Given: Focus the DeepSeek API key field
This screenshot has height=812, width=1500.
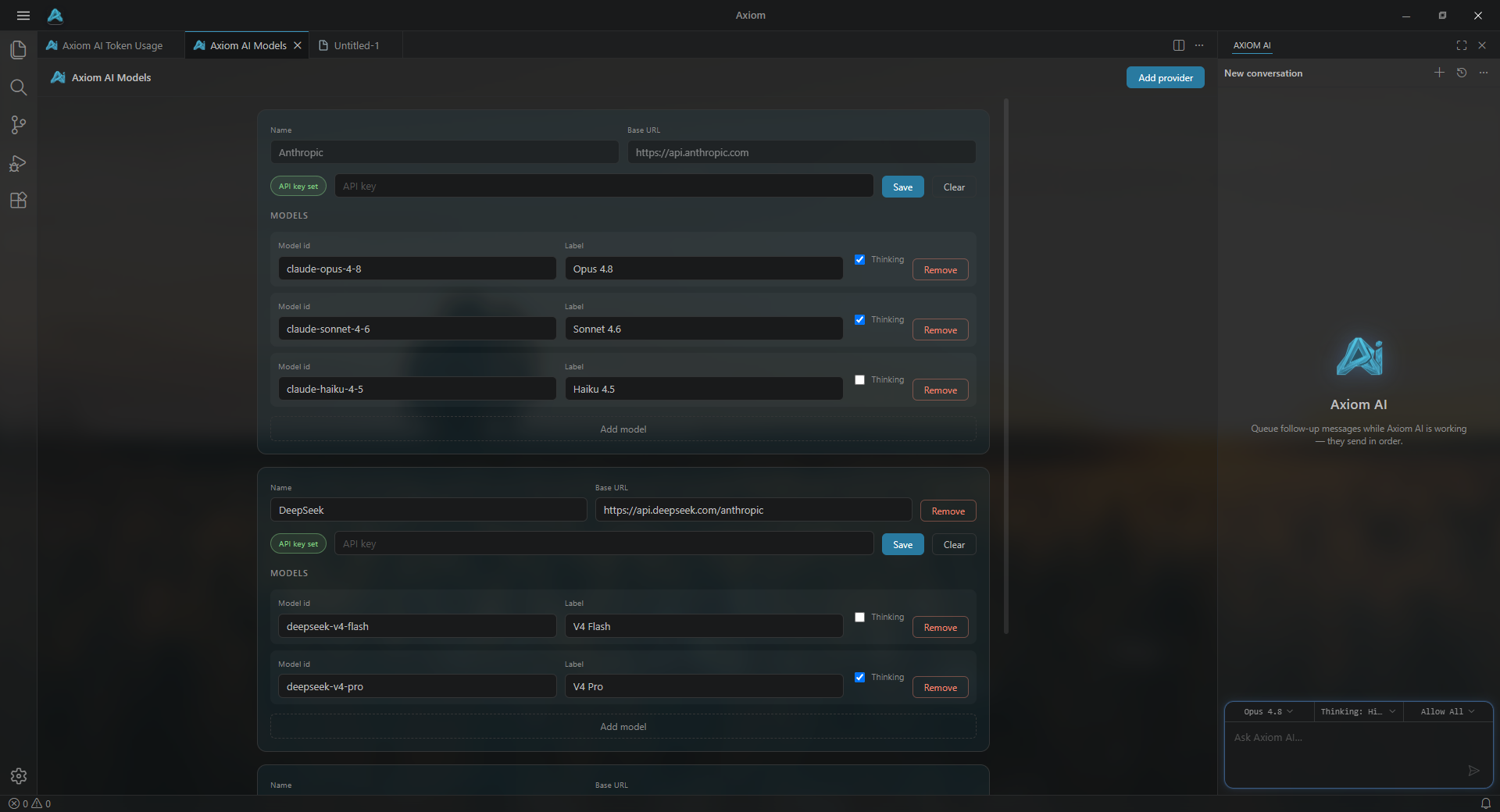Looking at the screenshot, I should (x=604, y=543).
